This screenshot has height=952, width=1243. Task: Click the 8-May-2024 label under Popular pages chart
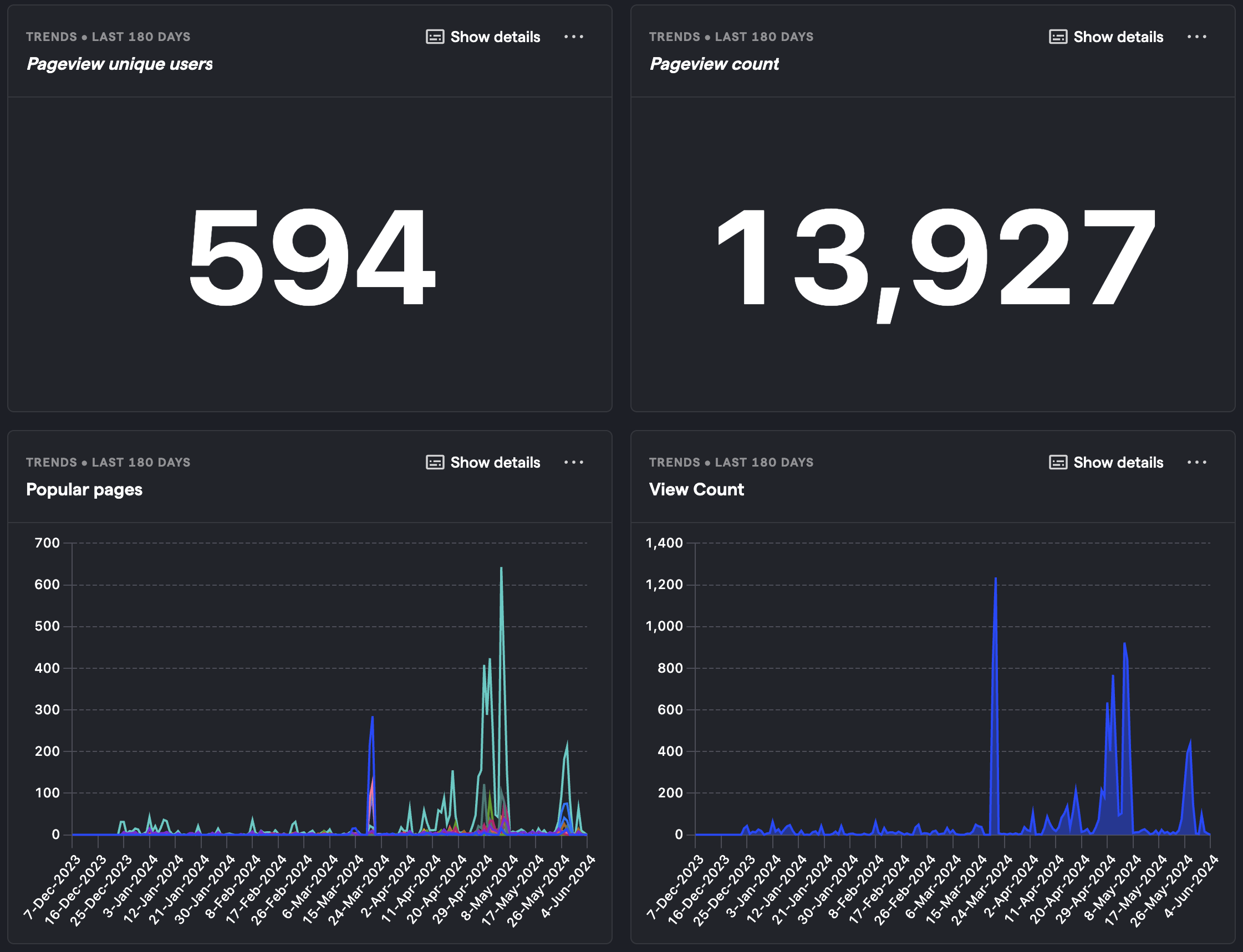point(490,887)
